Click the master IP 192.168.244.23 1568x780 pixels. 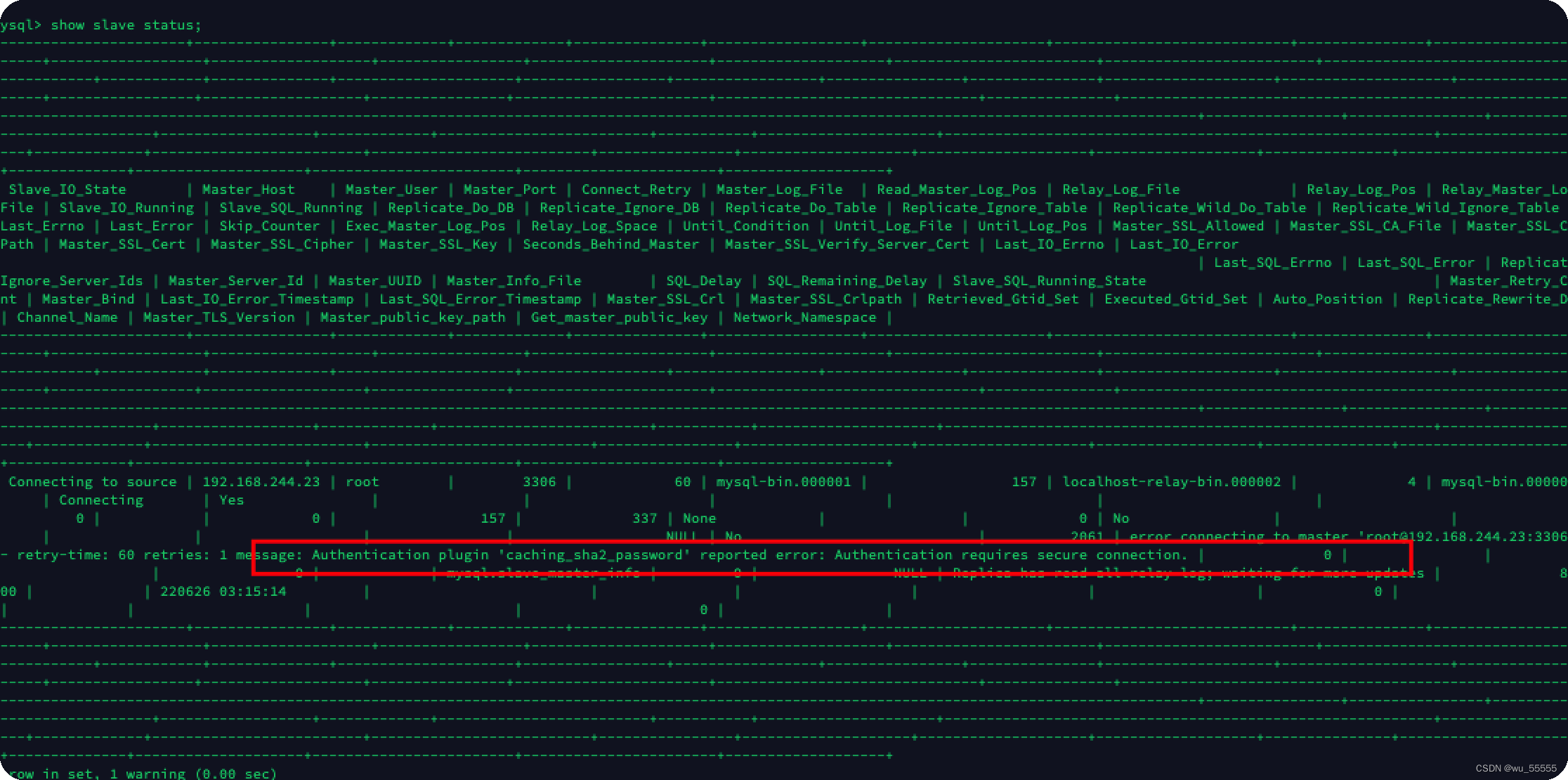261,482
